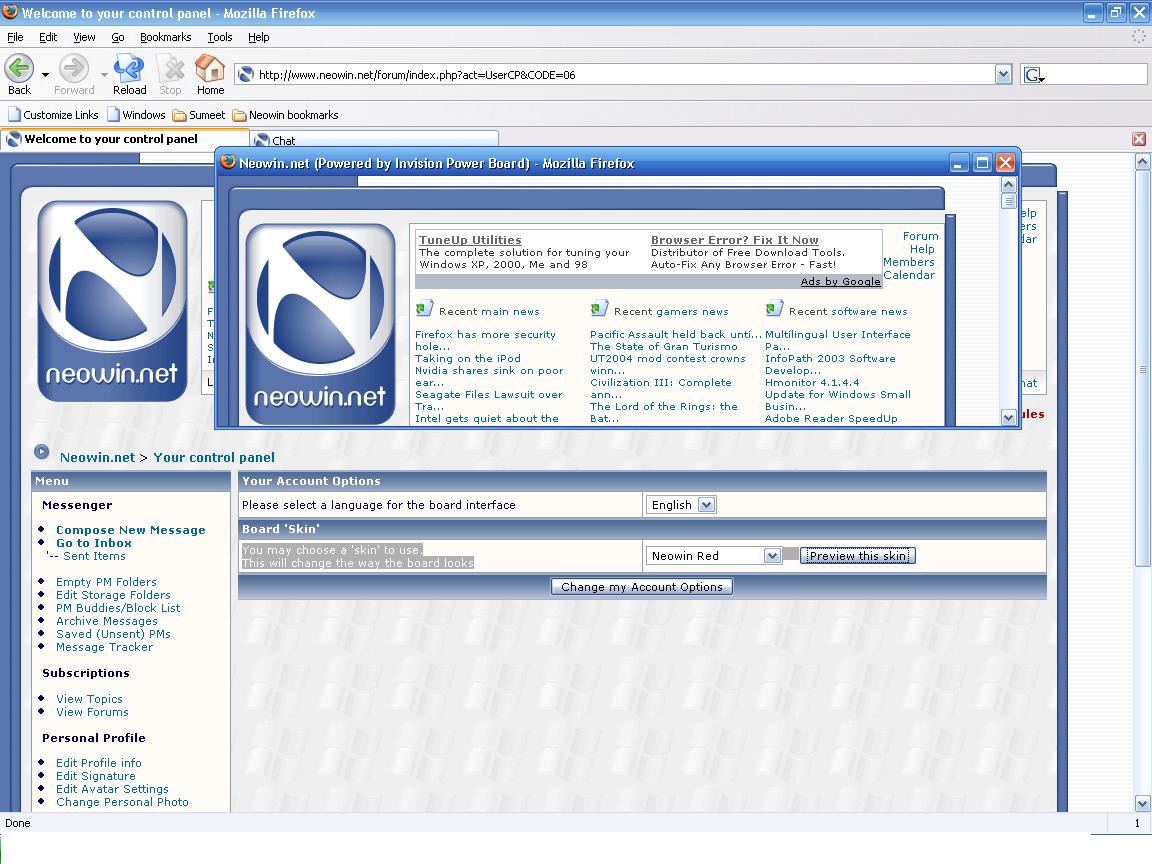Viewport: 1152px width, 864px height.
Task: Click the Google search engine icon
Action: 1033,75
